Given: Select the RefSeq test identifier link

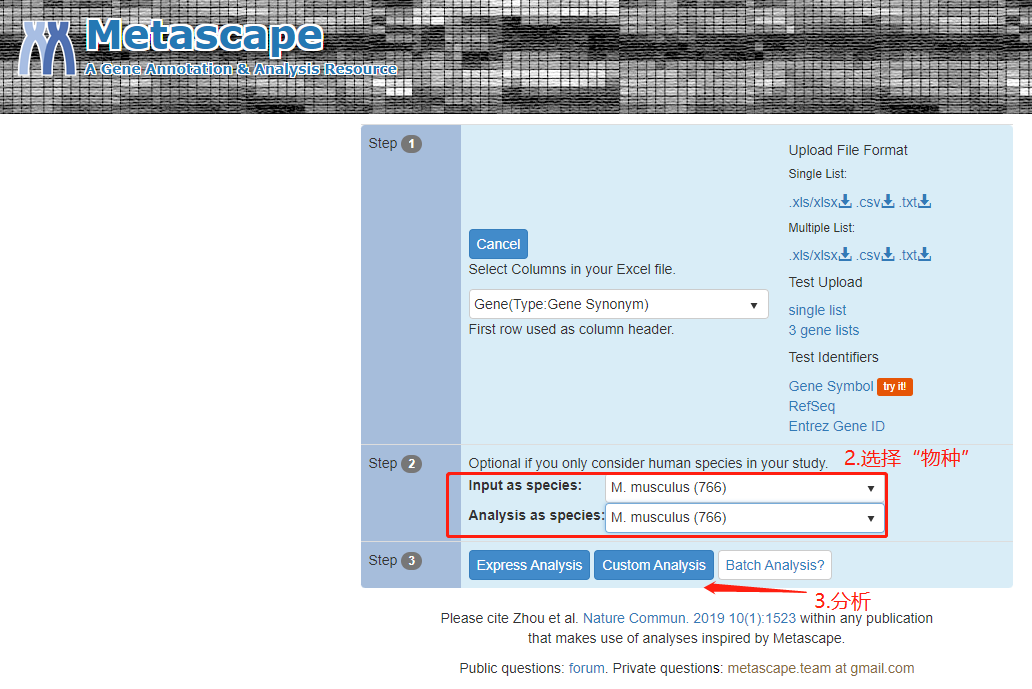Looking at the screenshot, I should (x=811, y=406).
